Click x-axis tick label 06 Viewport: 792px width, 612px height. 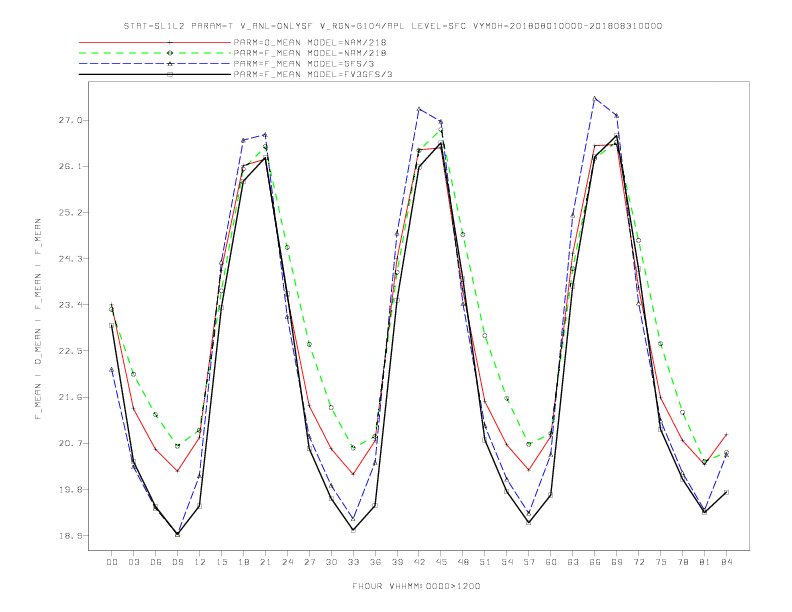156,562
